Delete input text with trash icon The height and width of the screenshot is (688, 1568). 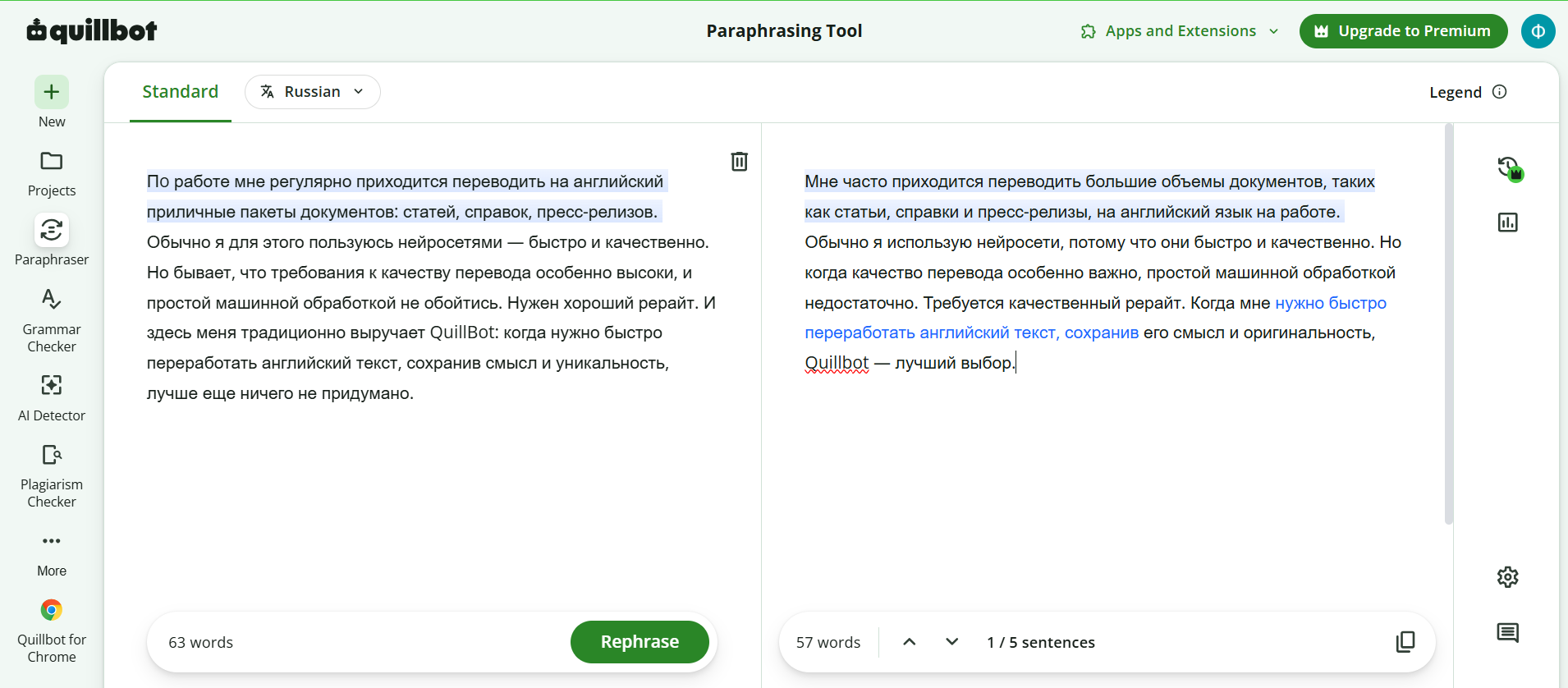click(x=740, y=161)
